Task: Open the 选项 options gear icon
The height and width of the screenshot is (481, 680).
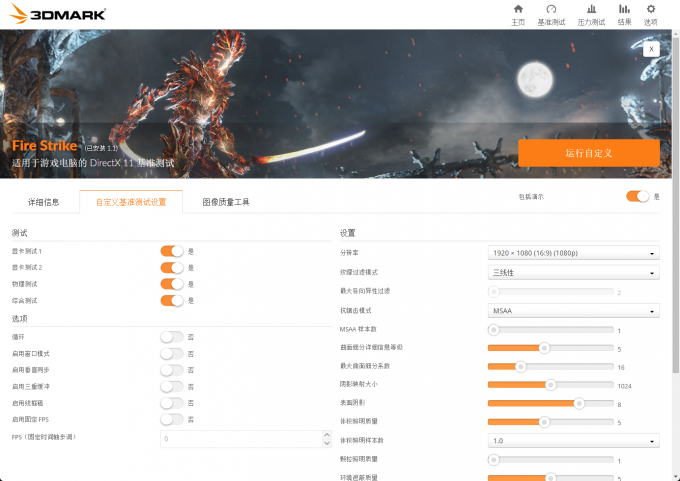Action: (x=651, y=15)
